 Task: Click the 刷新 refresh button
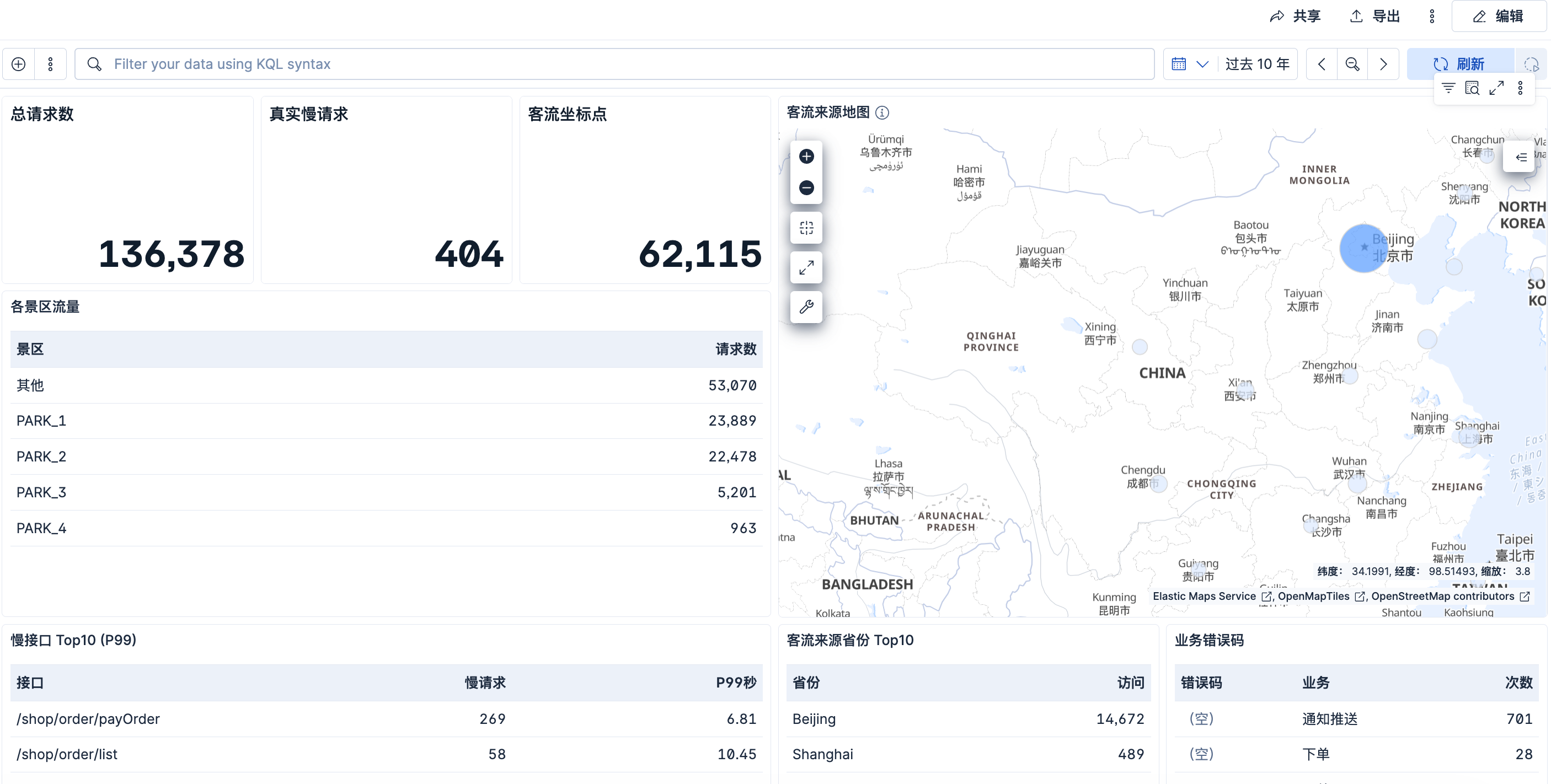pyautogui.click(x=1459, y=64)
